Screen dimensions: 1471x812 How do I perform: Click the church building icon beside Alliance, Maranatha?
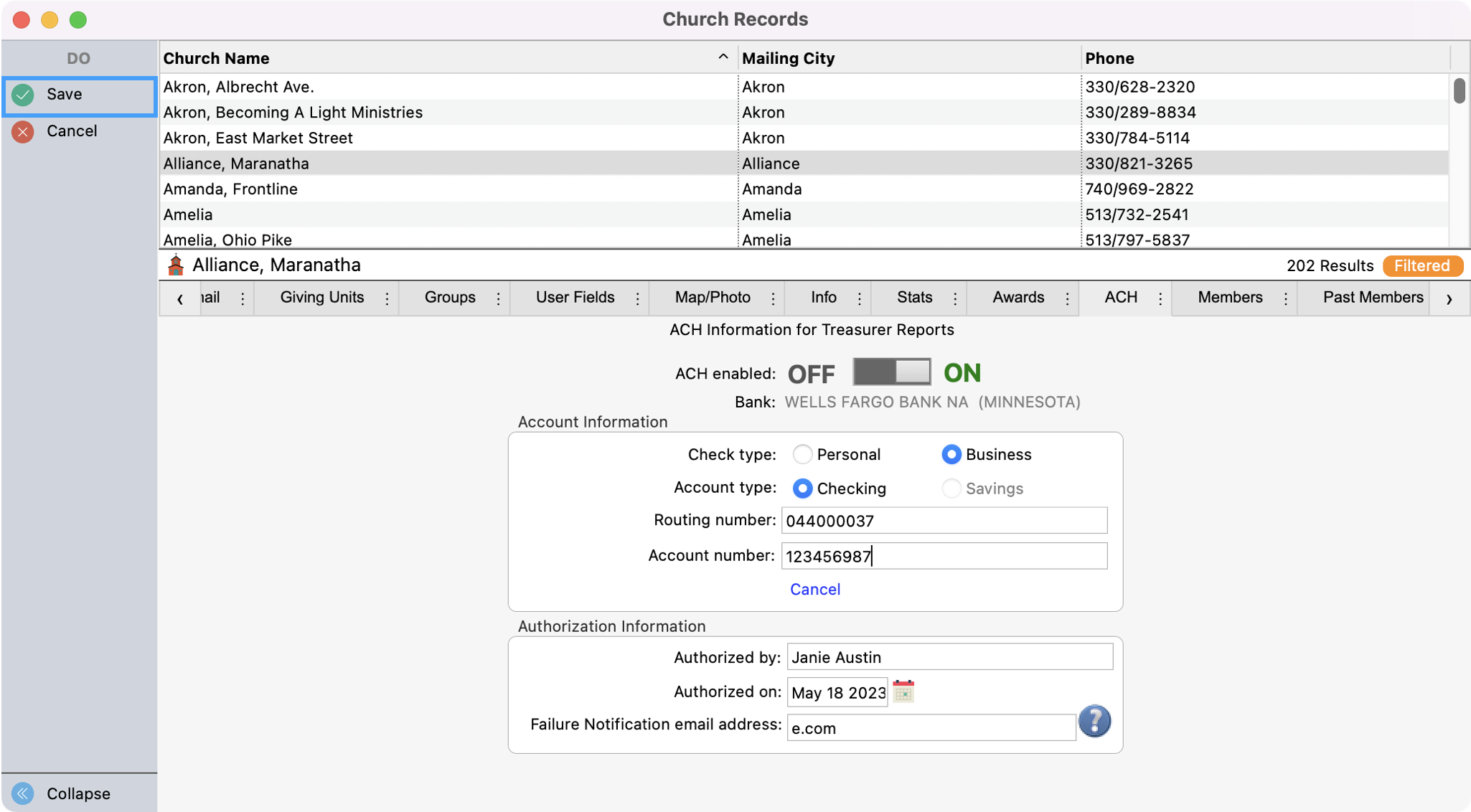[176, 265]
